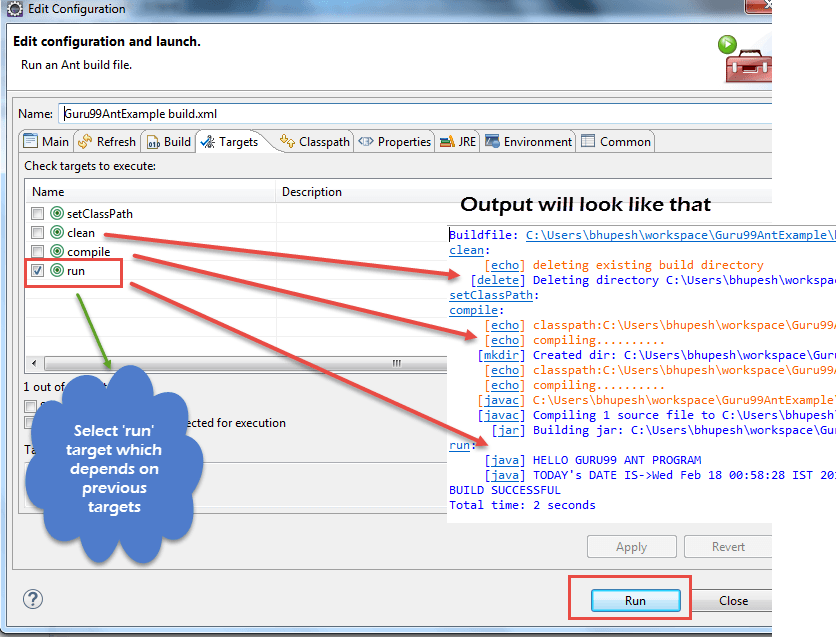This screenshot has height=637, width=836.
Task: Select the Common tab
Action: [616, 142]
